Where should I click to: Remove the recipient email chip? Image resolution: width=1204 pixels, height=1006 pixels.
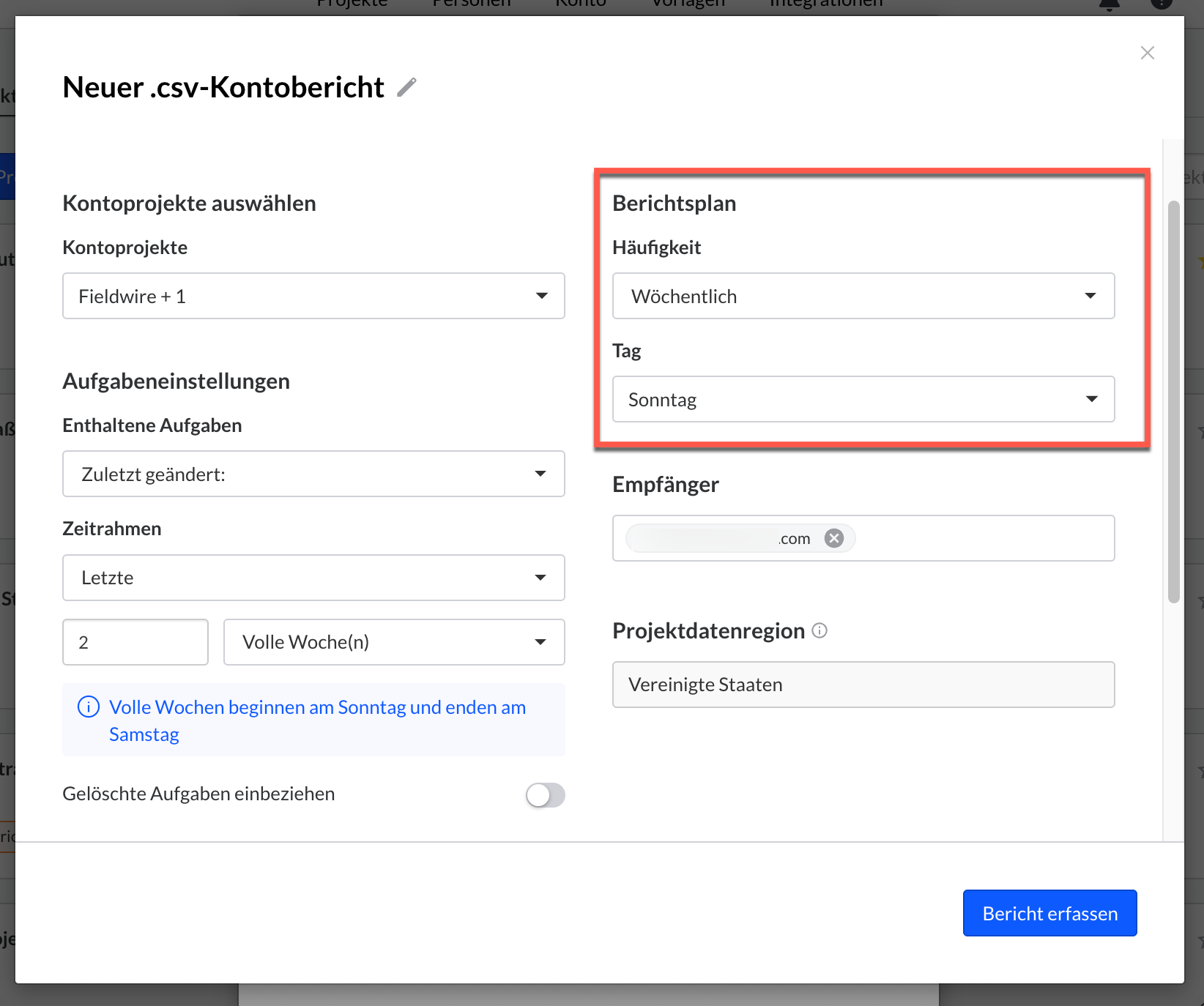click(x=833, y=538)
